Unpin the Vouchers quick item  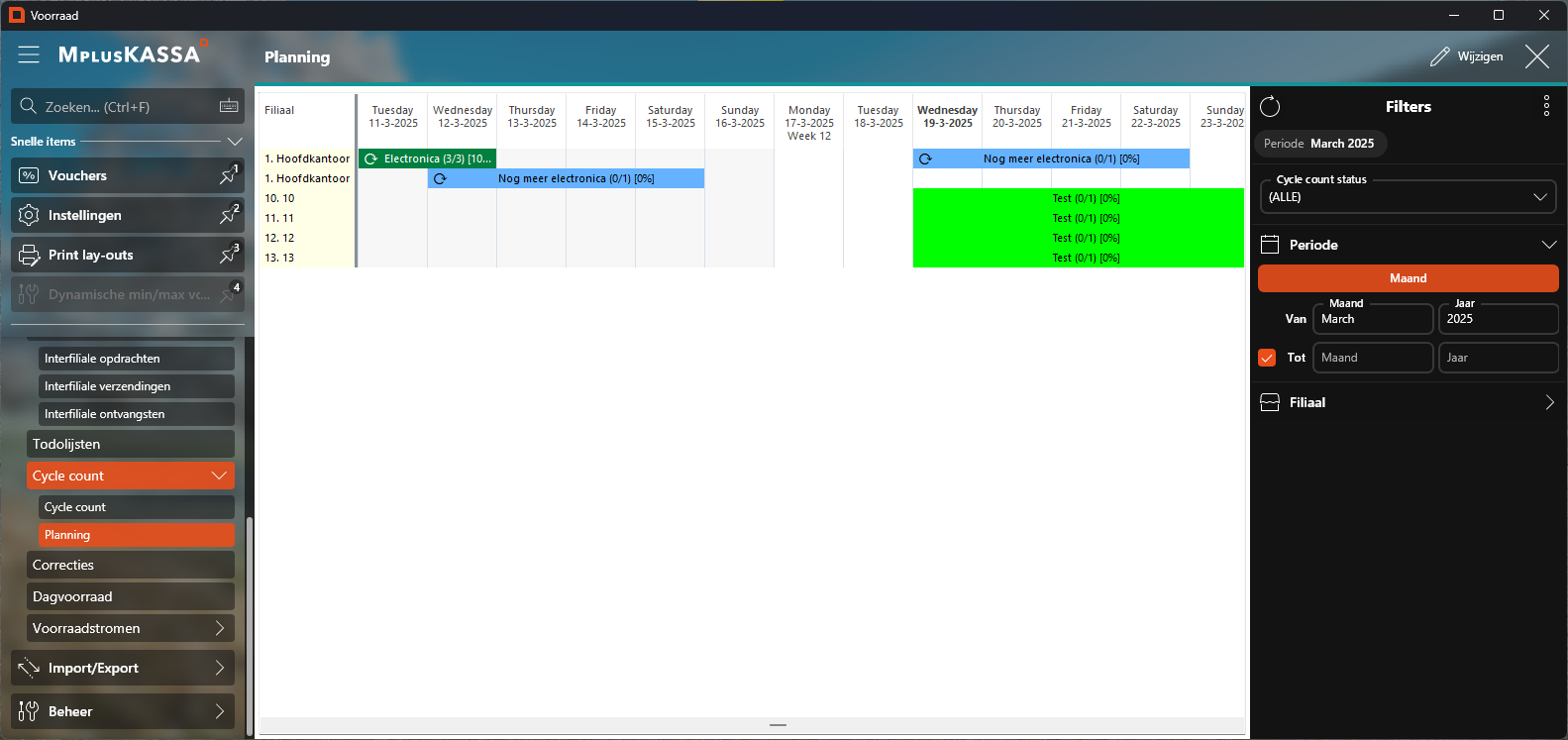pos(228,175)
